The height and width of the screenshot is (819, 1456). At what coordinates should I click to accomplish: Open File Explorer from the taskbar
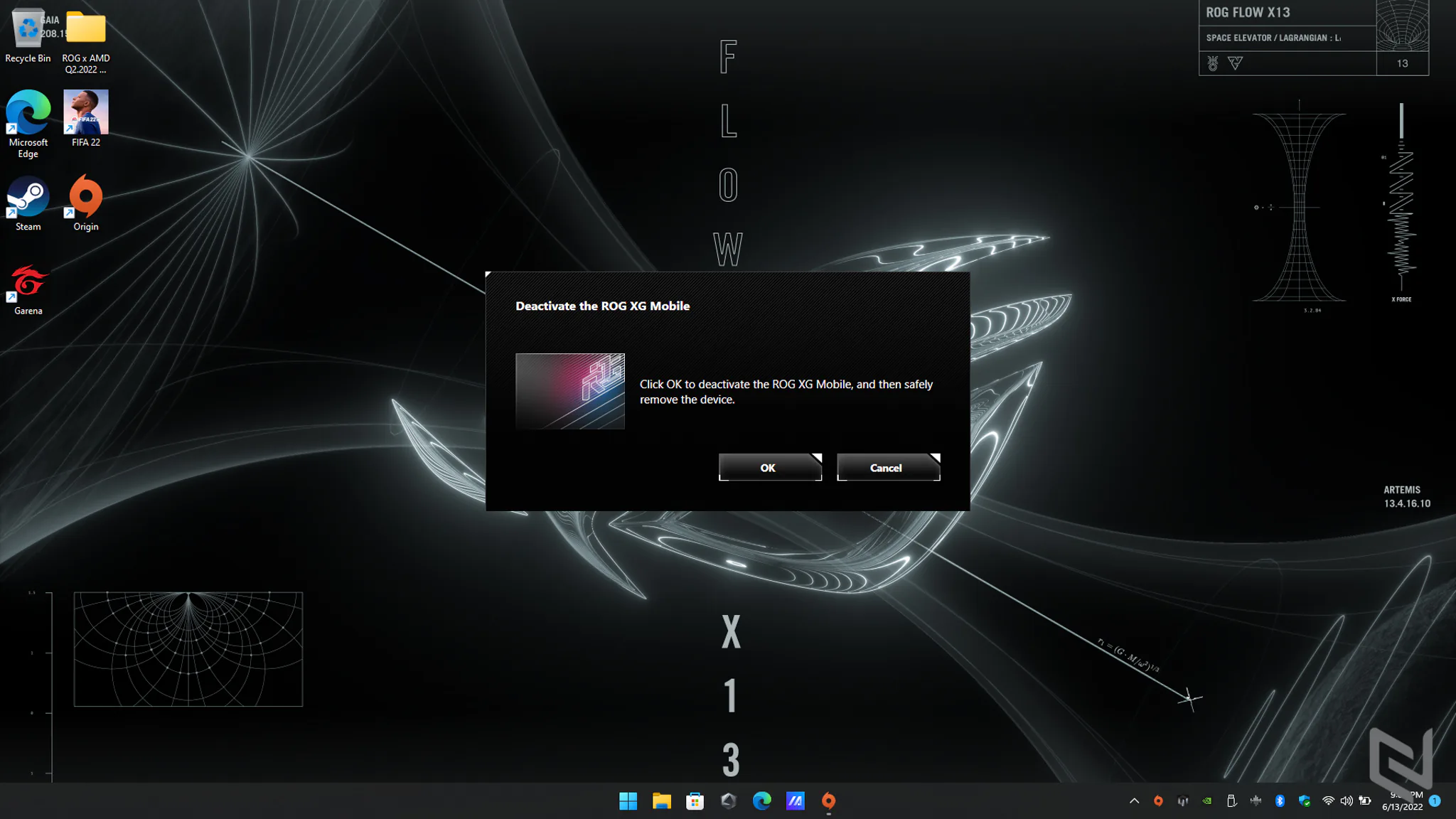tap(661, 801)
